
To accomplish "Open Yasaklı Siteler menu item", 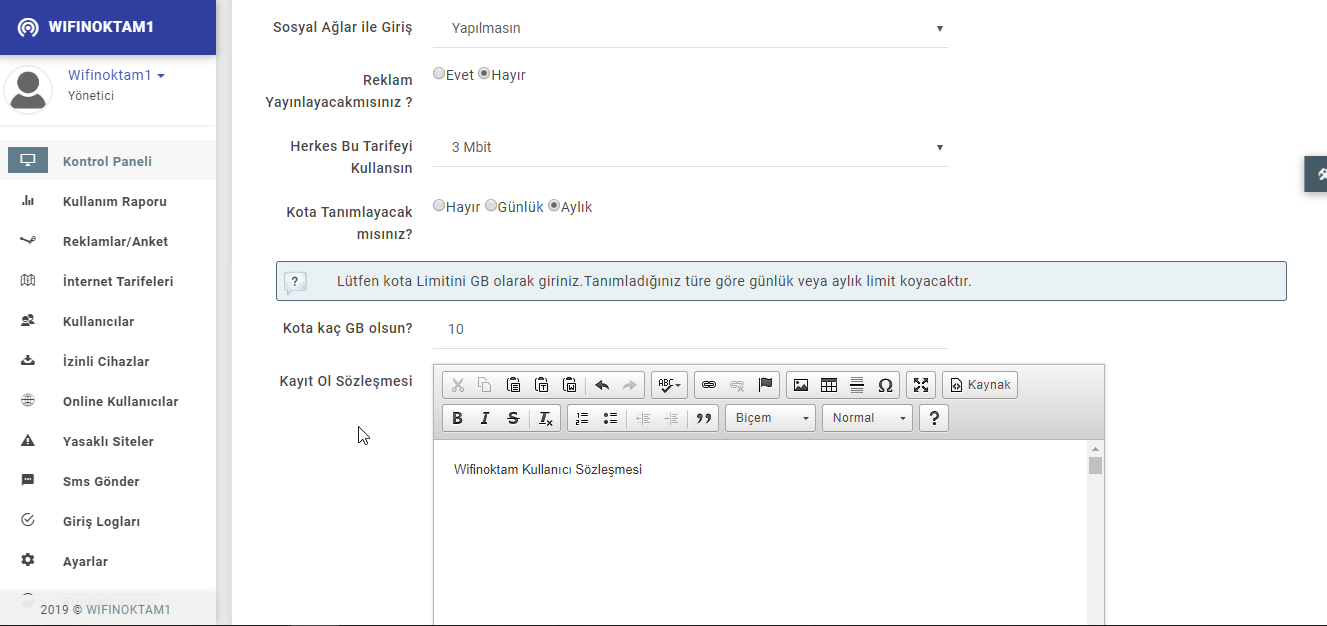I will click(108, 441).
